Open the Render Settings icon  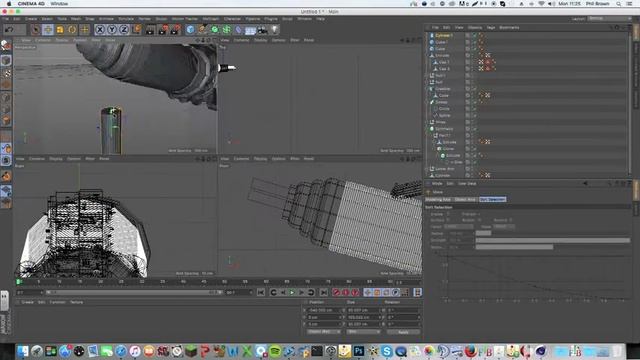pos(176,29)
